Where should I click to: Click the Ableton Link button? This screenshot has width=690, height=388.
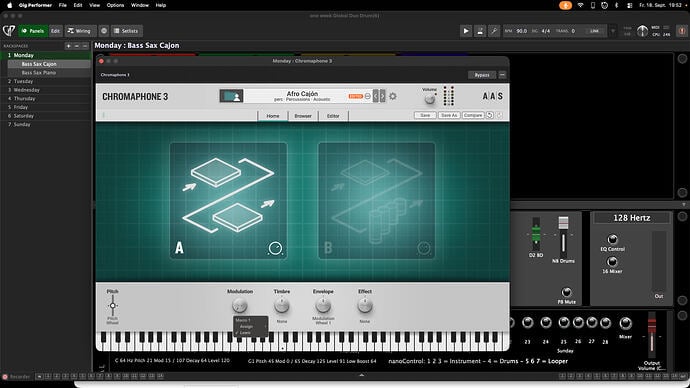pyautogui.click(x=595, y=31)
